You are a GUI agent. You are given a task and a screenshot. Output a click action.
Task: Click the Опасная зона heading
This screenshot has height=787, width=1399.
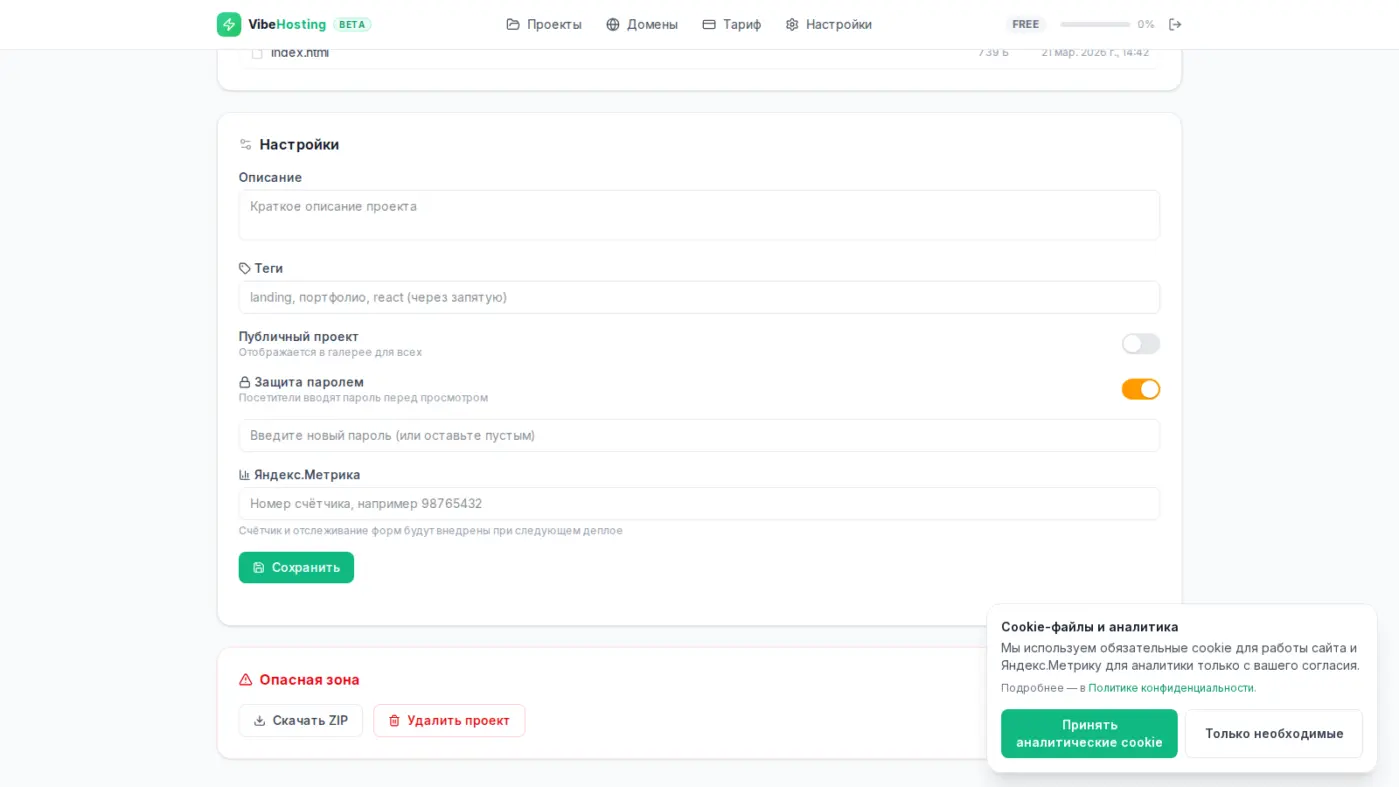click(x=309, y=679)
